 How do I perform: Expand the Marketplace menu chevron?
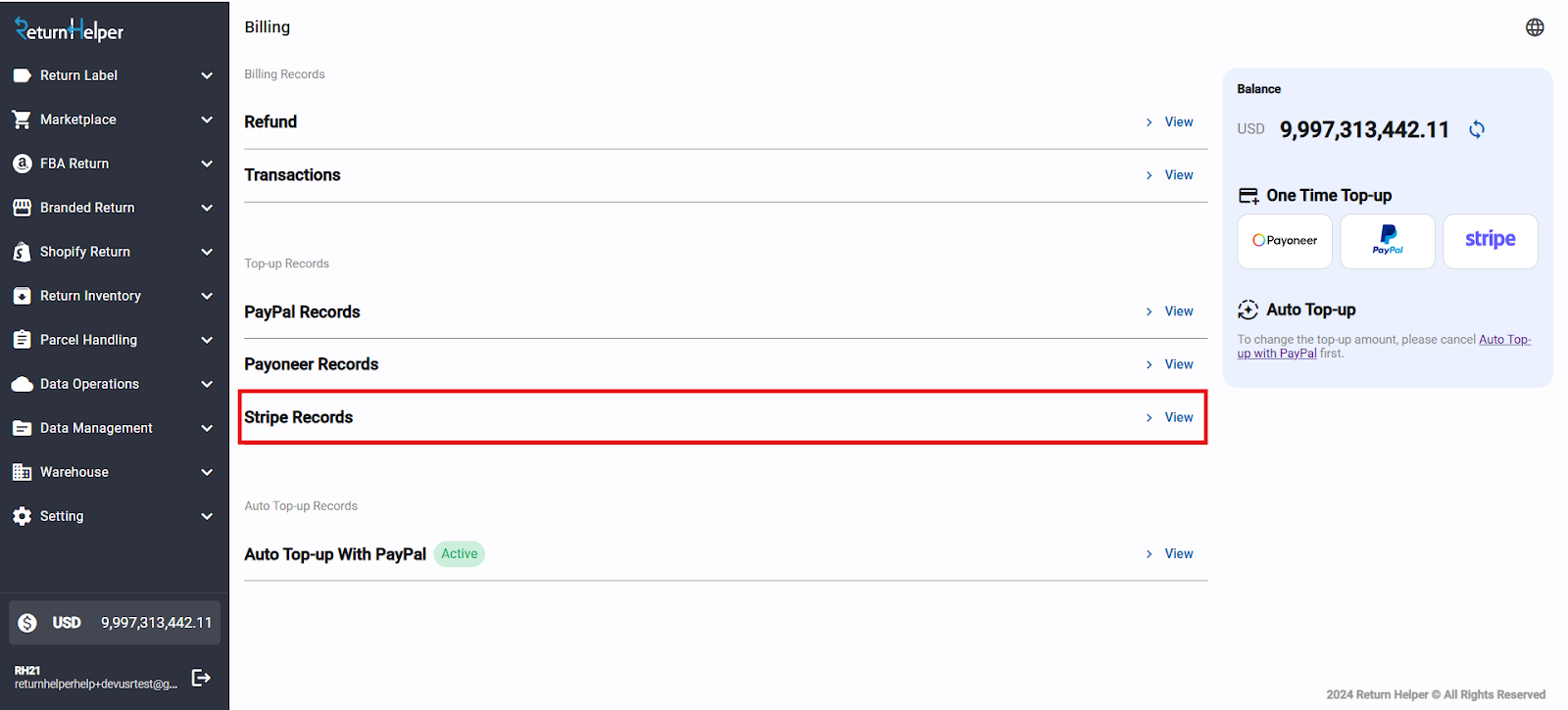coord(207,119)
